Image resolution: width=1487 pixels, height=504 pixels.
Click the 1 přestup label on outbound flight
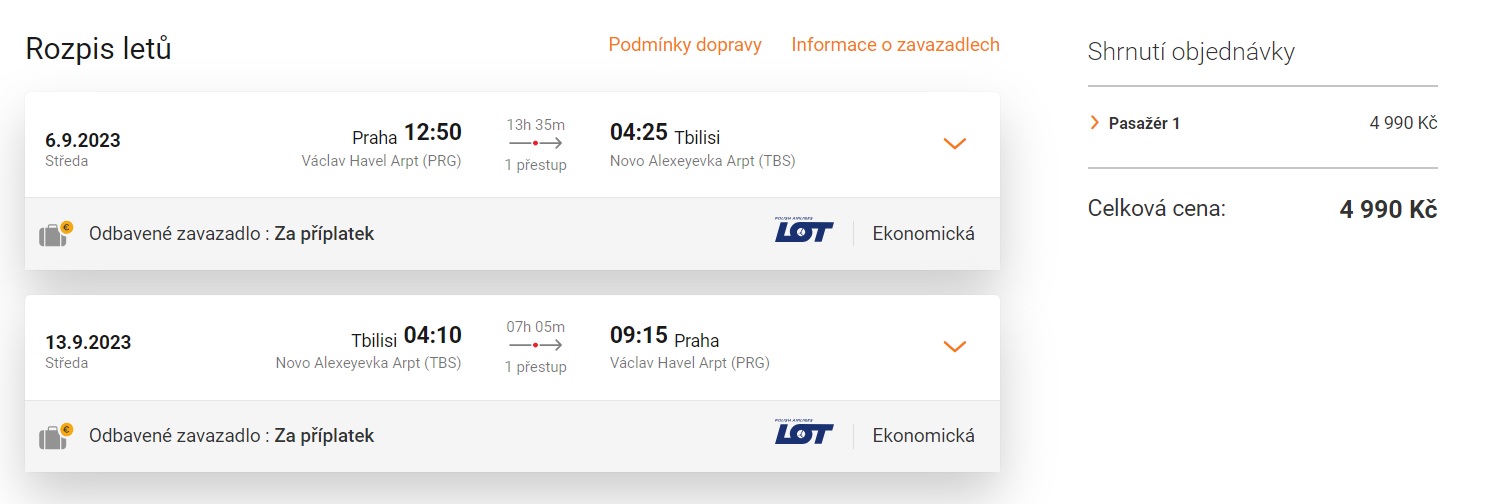[x=536, y=165]
